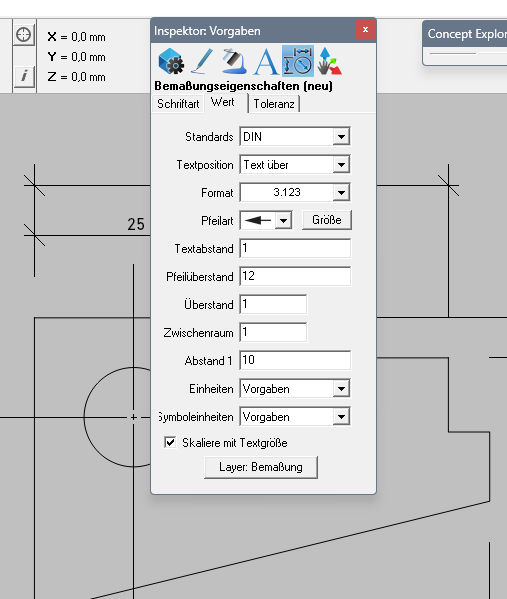The image size is (507, 599).
Task: Click the Layer: Bemaßung button
Action: point(261,467)
